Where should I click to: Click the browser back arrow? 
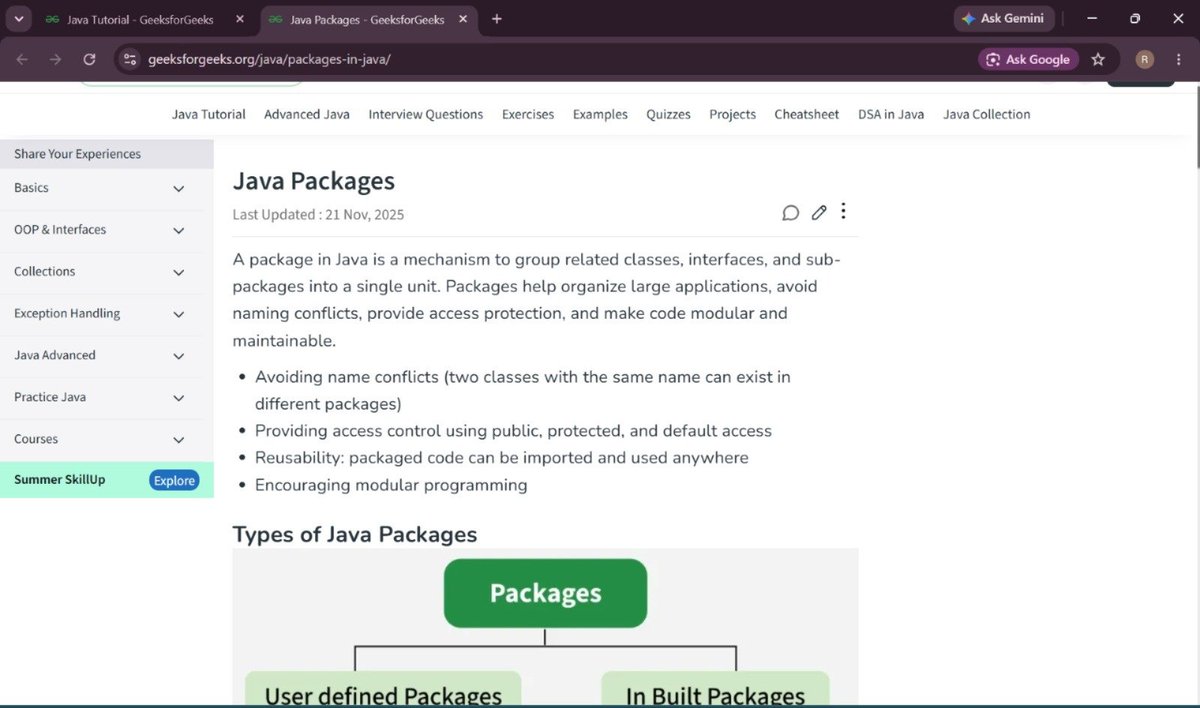pyautogui.click(x=22, y=59)
